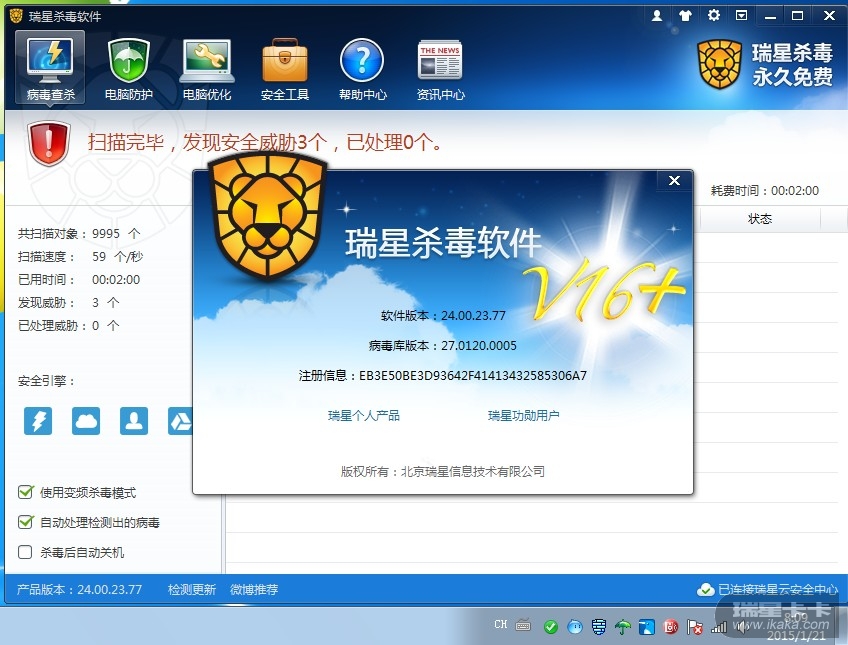Screen dimensions: 848x645
Task: Open the 安全工具 security tools section
Action: [285, 69]
